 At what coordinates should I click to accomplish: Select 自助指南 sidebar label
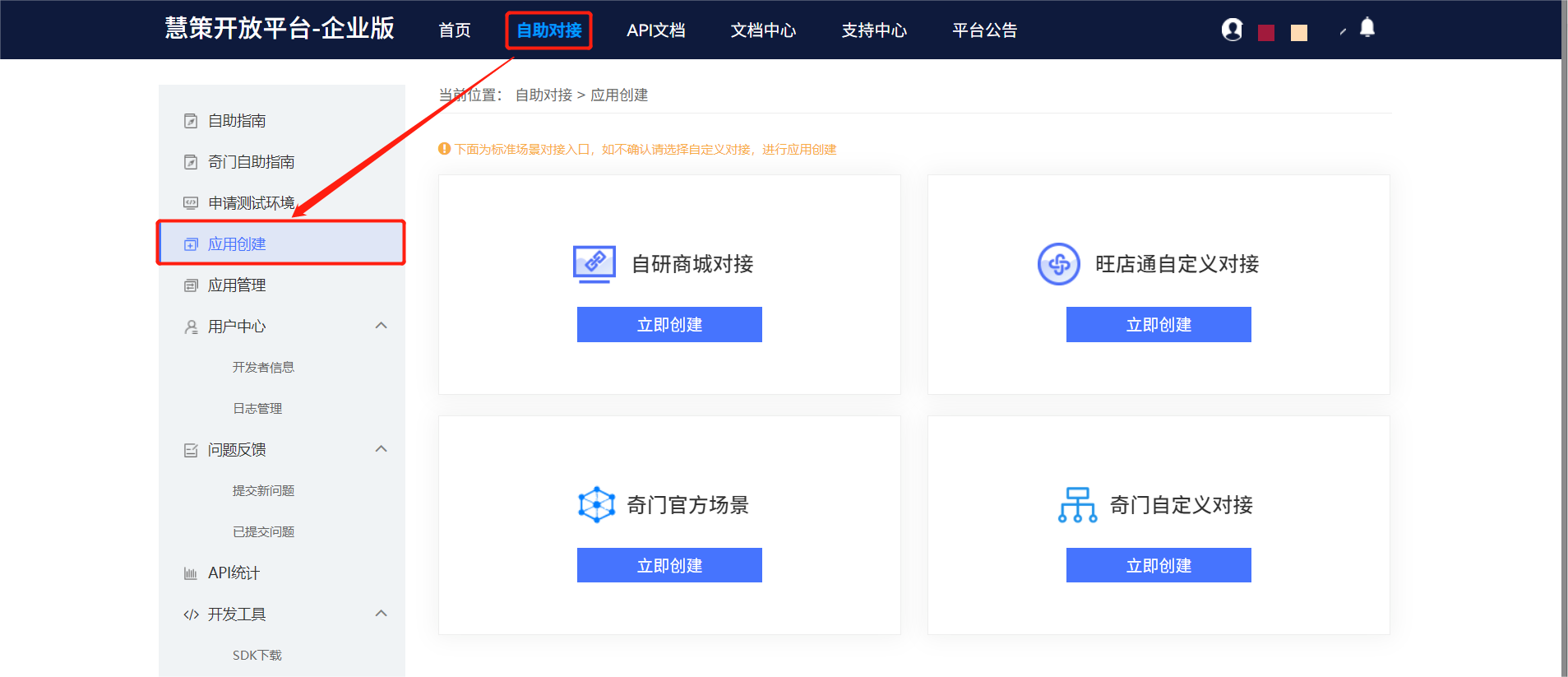pos(237,121)
